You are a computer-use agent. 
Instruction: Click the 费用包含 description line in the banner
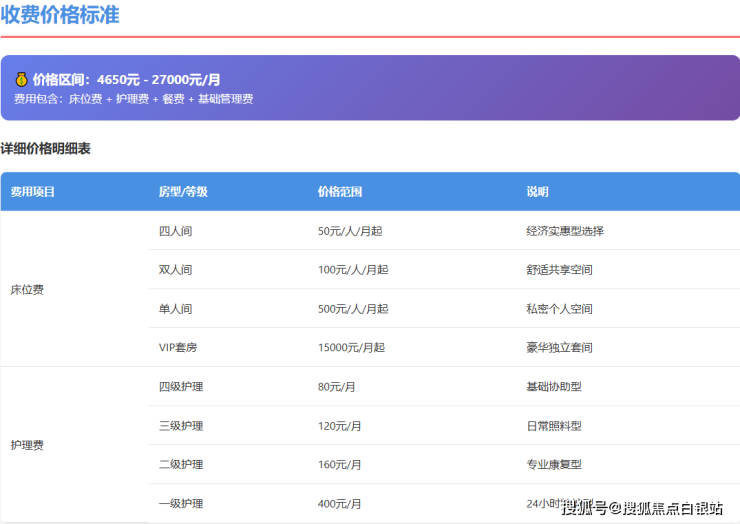[x=133, y=99]
